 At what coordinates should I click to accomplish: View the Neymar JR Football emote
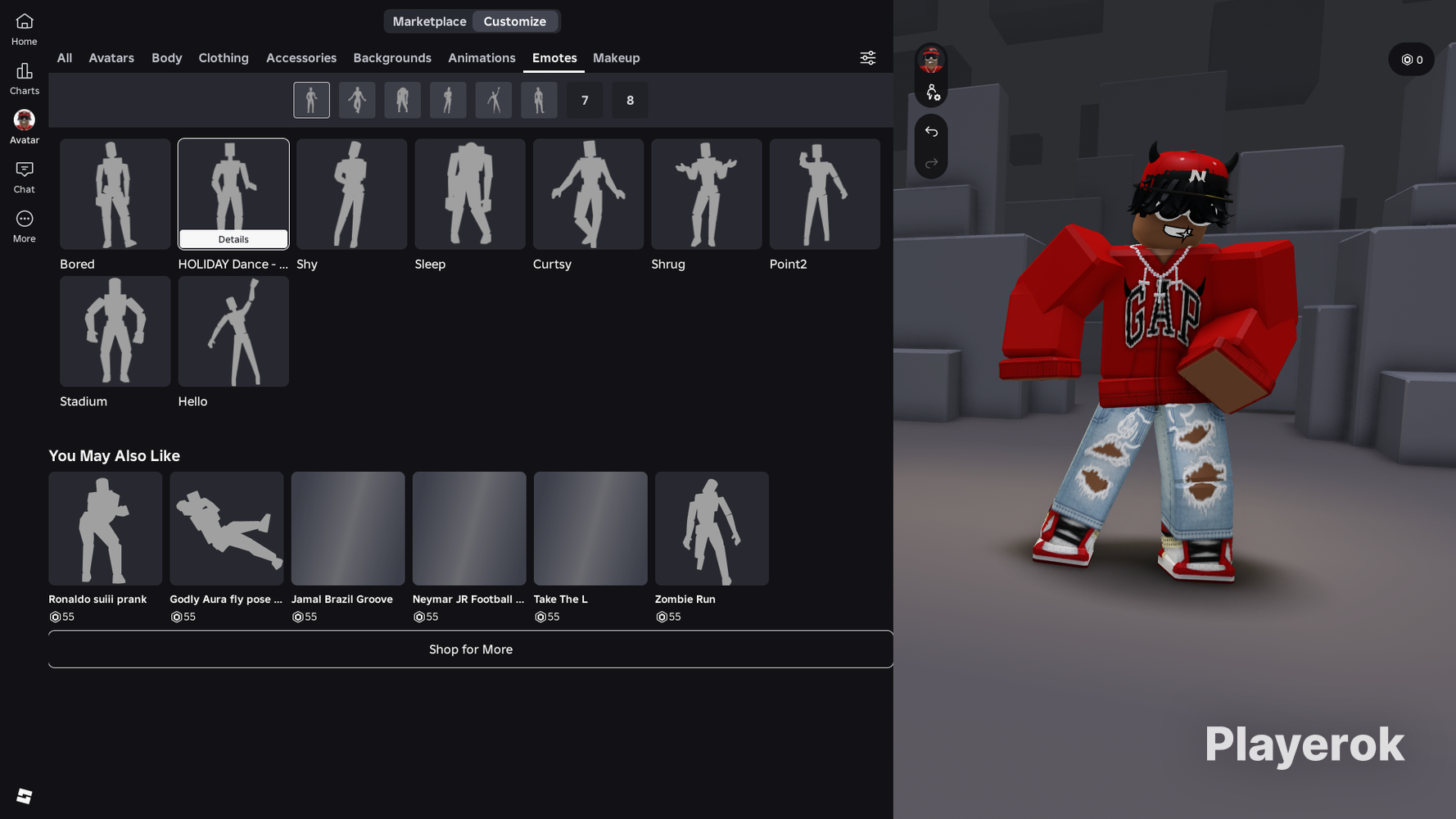coord(469,528)
